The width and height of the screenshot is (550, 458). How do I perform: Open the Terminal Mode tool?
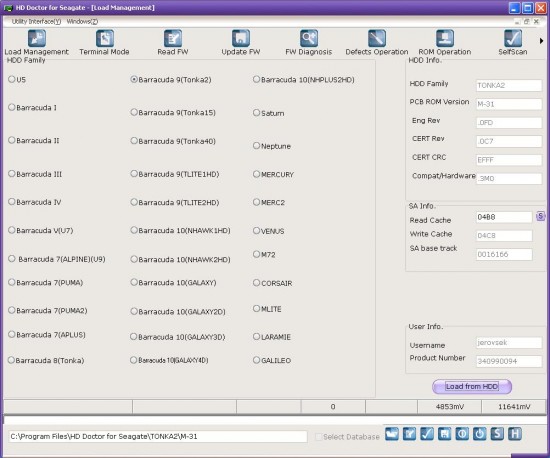click(x=105, y=42)
